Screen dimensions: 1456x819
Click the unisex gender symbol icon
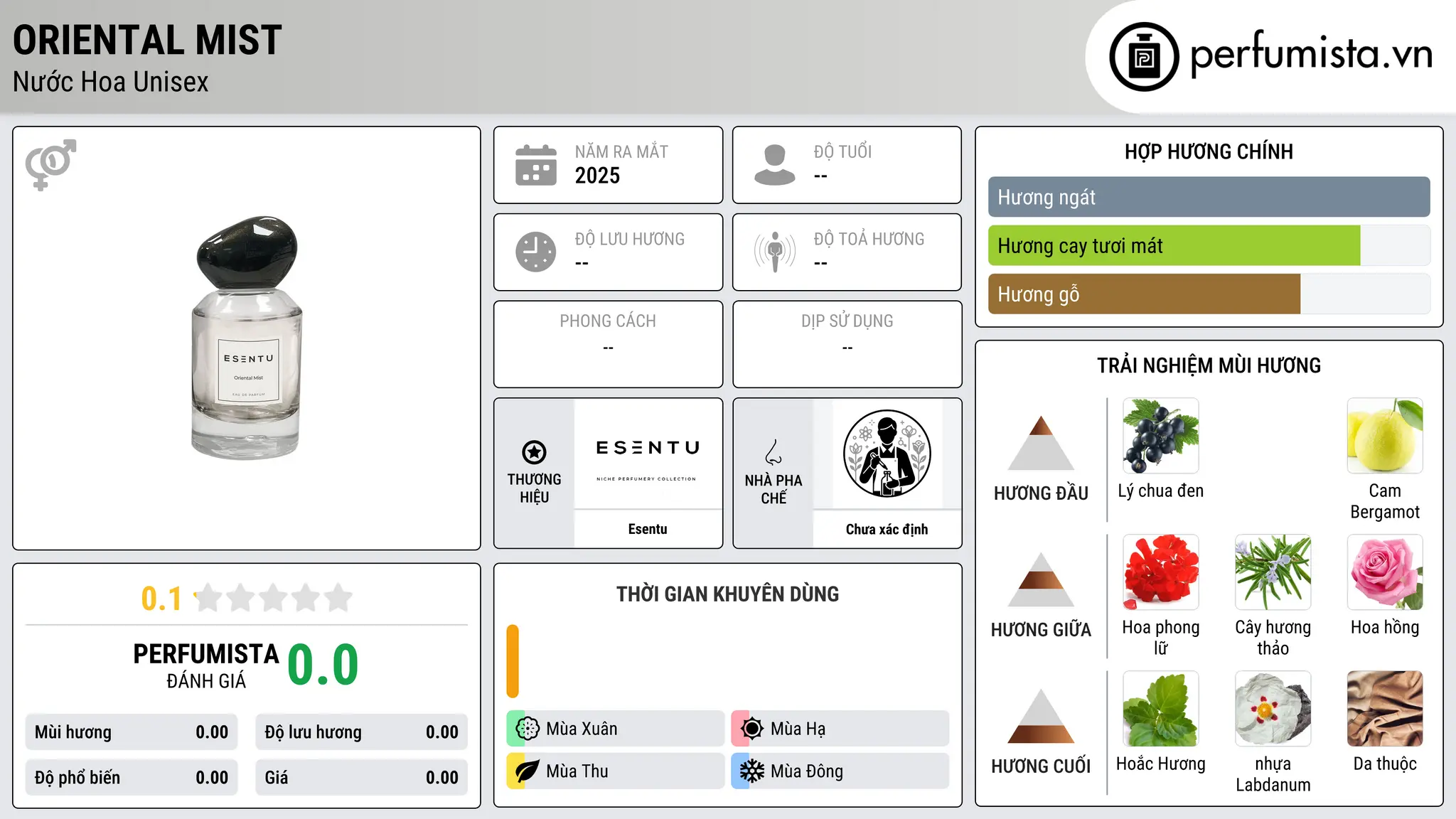pos(50,165)
